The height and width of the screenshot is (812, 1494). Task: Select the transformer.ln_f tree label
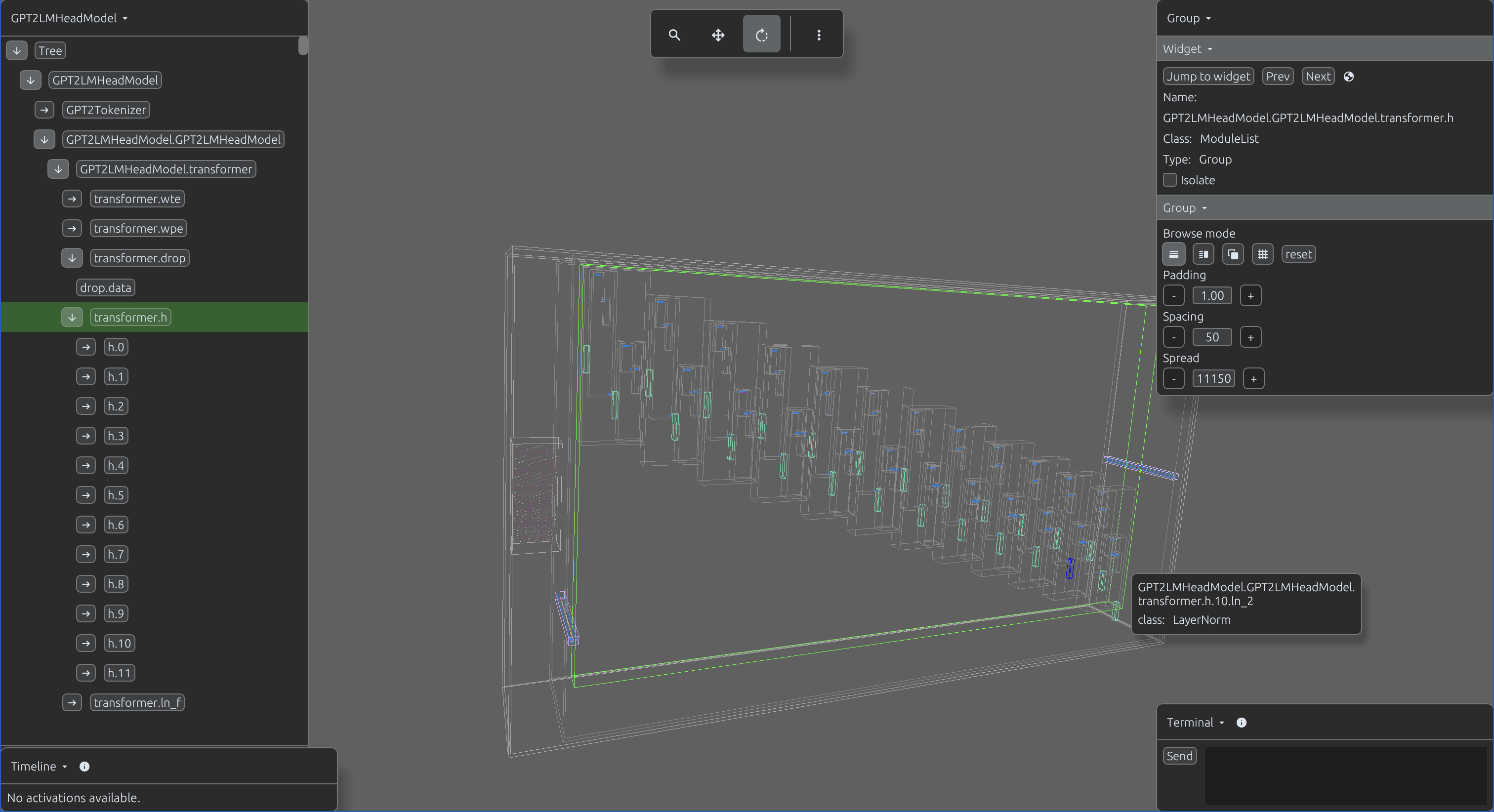coord(137,703)
